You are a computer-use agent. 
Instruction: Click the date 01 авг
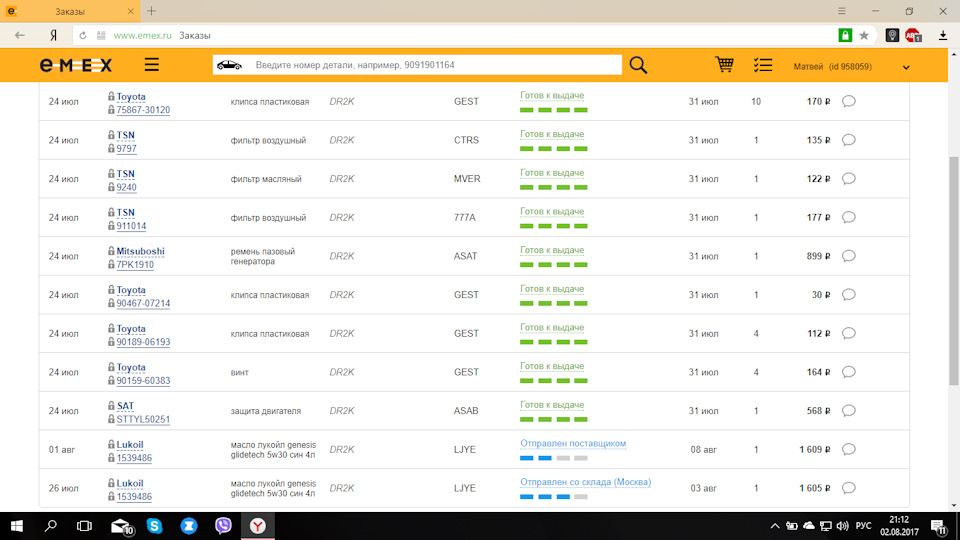click(x=62, y=449)
